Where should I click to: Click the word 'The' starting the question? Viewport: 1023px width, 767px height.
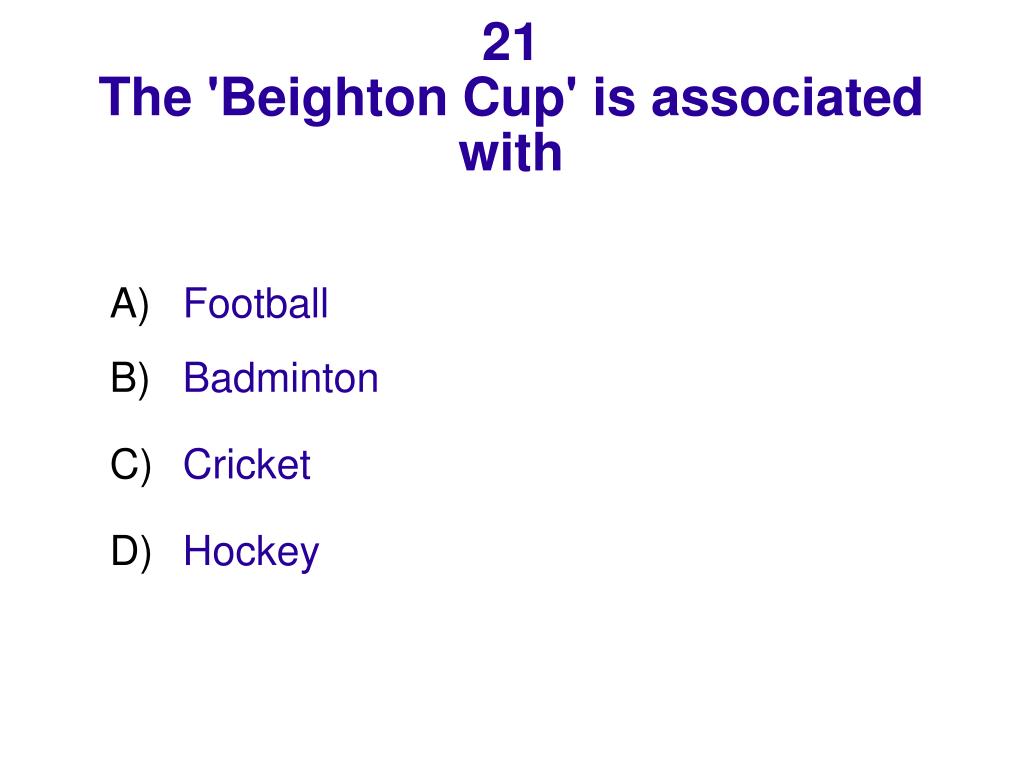(145, 97)
